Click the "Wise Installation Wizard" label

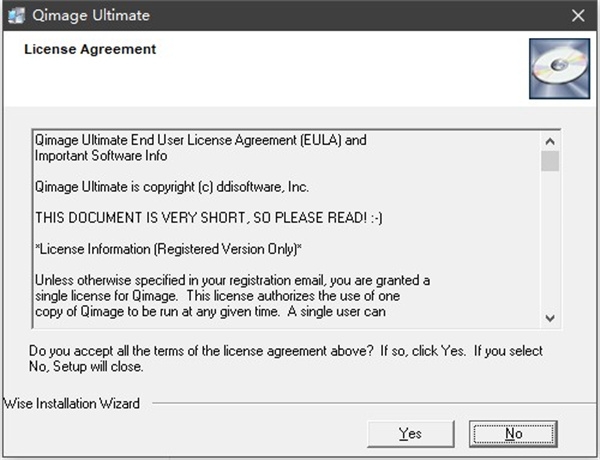click(72, 404)
